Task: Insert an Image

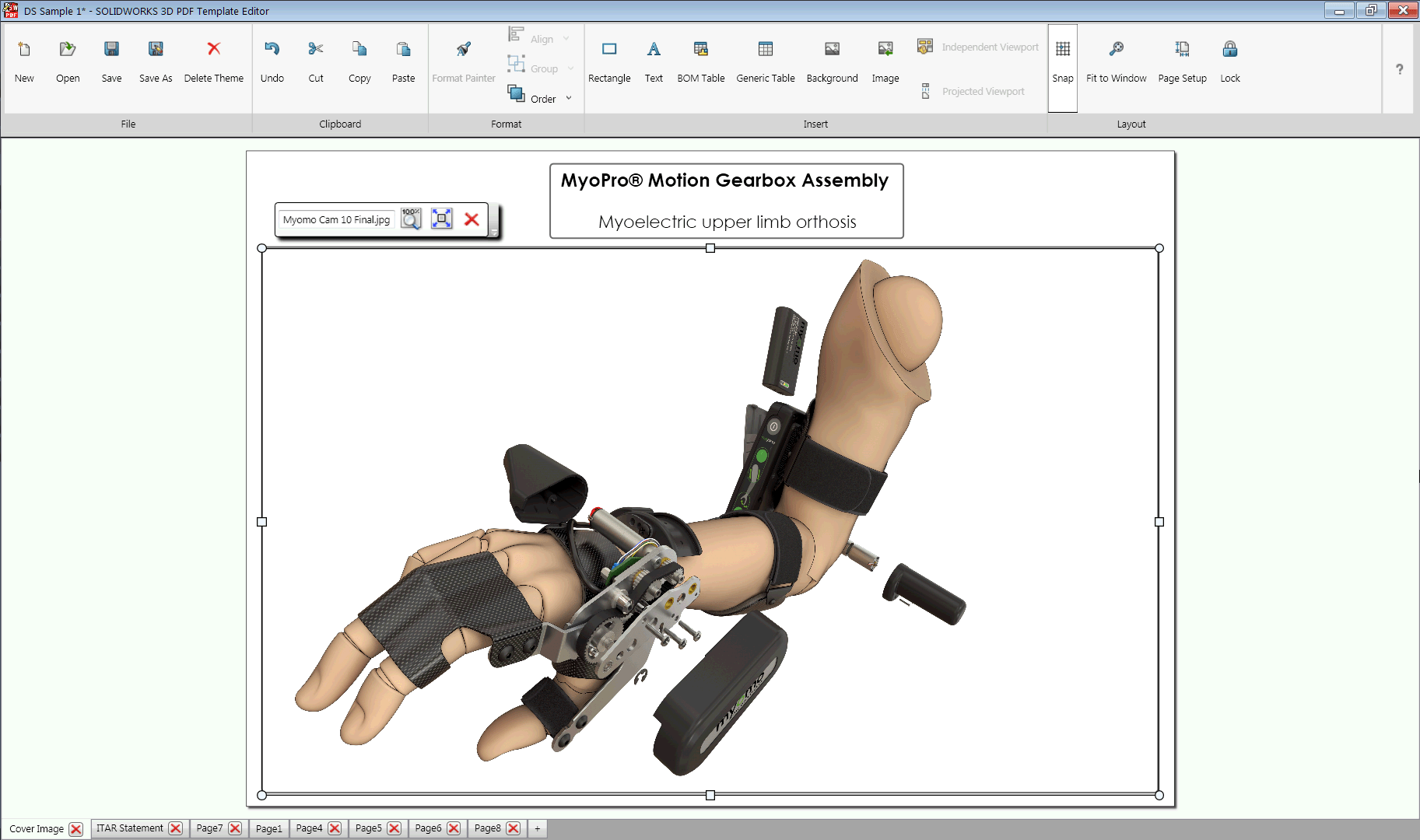Action: click(885, 62)
